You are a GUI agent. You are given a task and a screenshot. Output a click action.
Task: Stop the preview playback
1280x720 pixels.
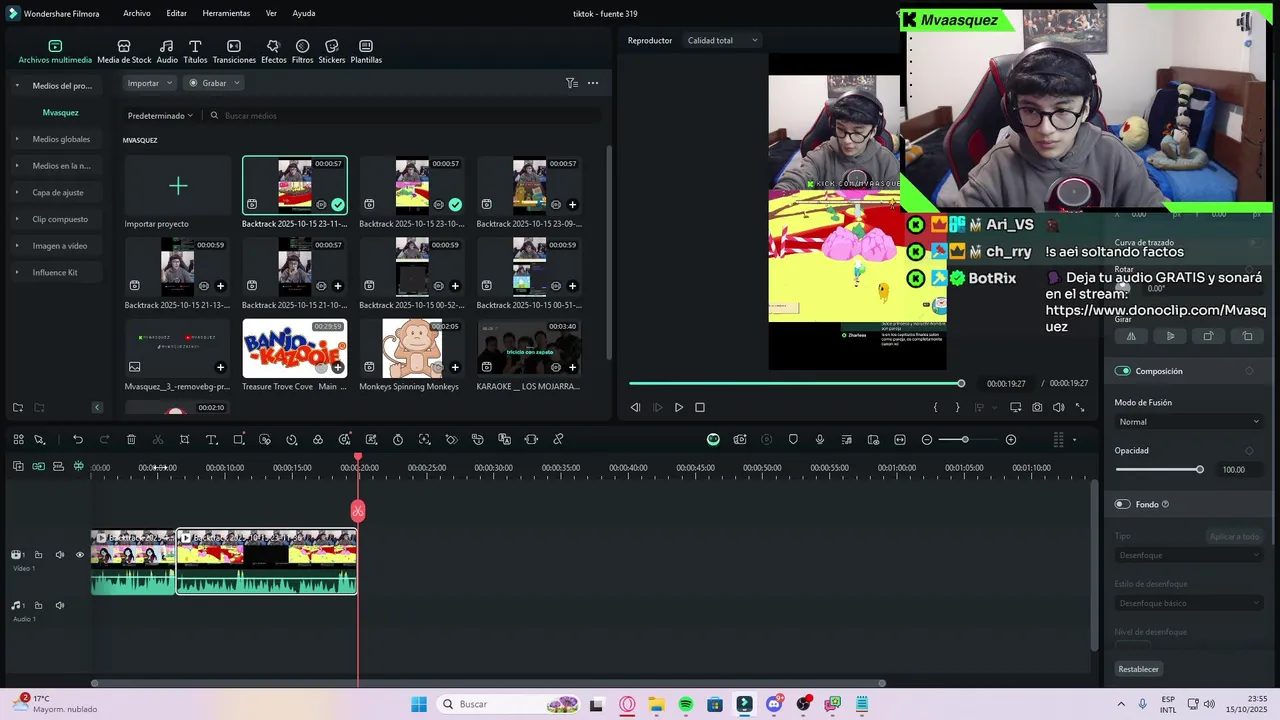[700, 408]
